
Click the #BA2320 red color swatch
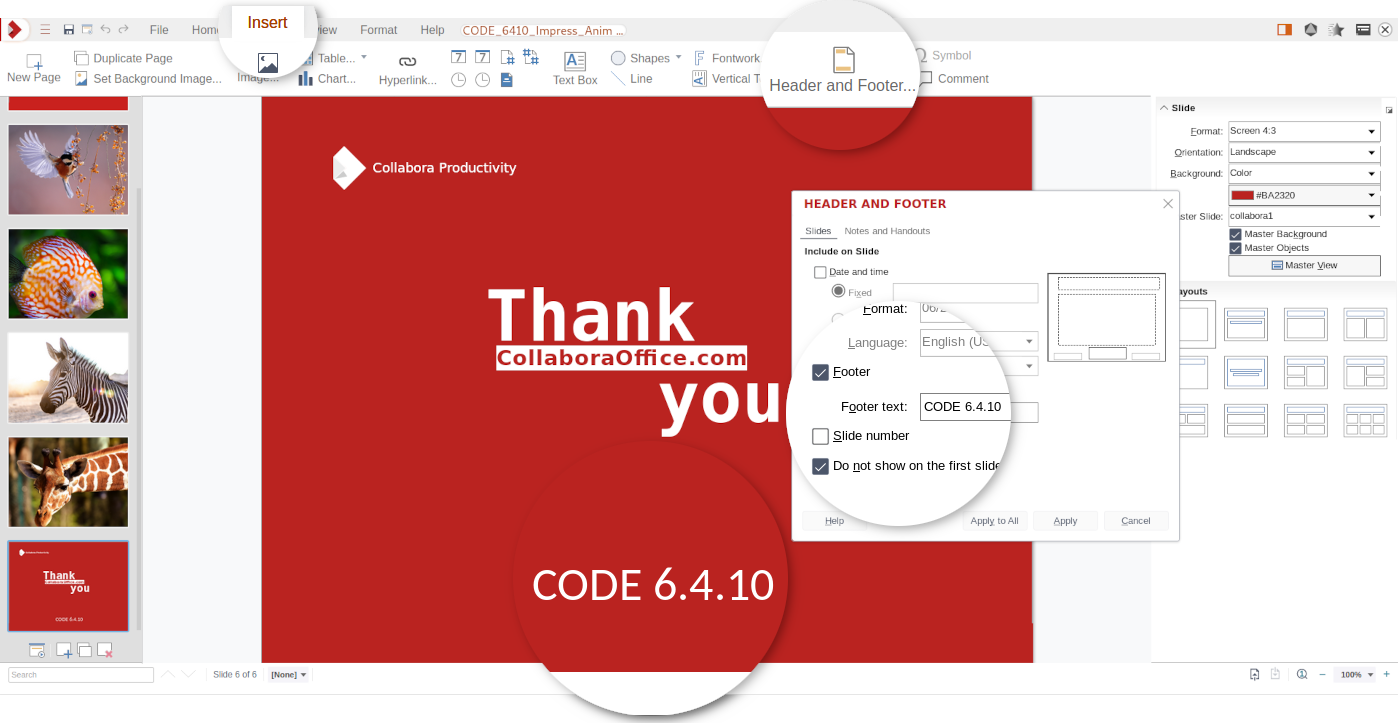(x=1243, y=196)
